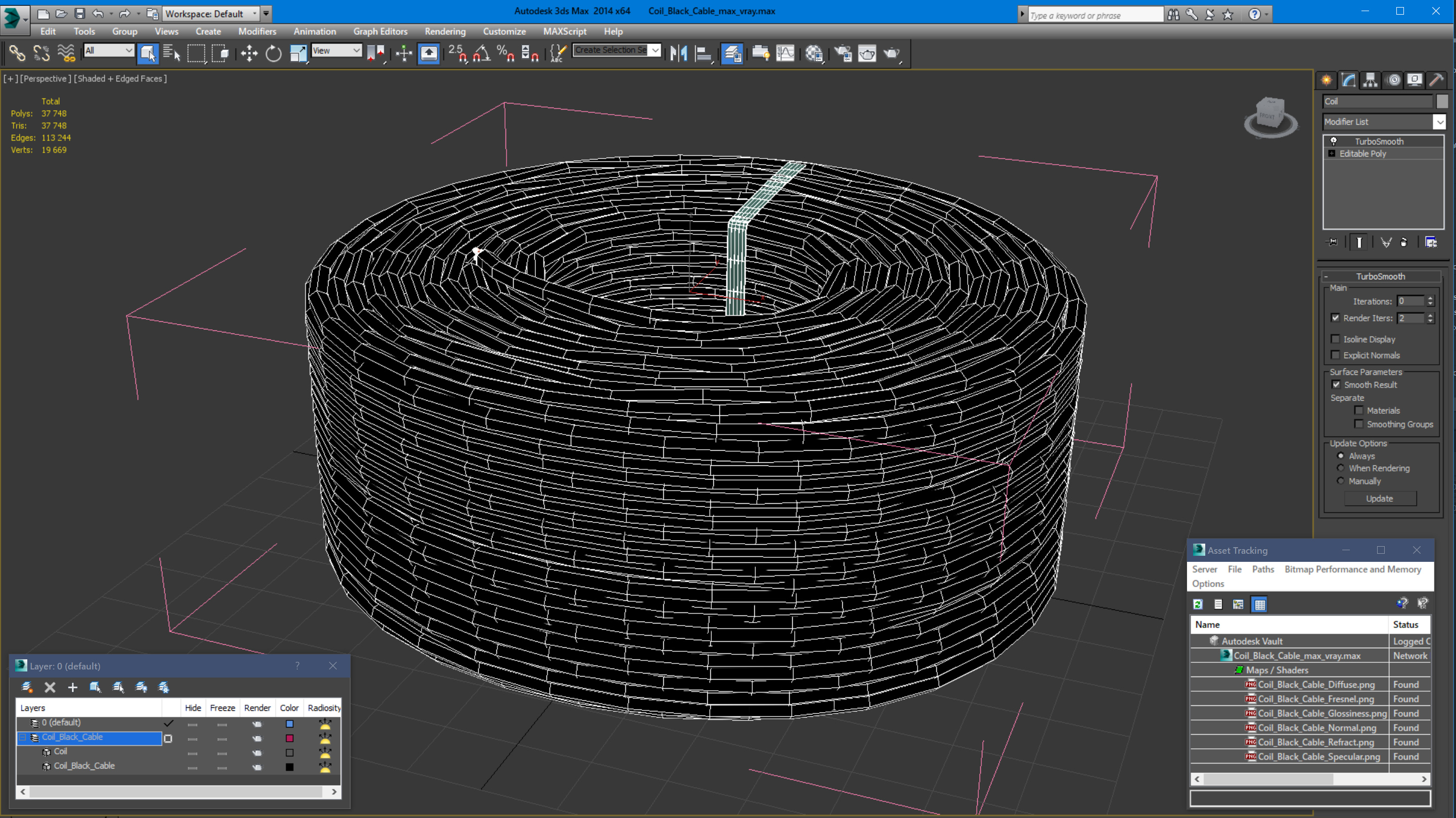This screenshot has height=818, width=1456.
Task: Select the Select and Link tool
Action: 16,53
